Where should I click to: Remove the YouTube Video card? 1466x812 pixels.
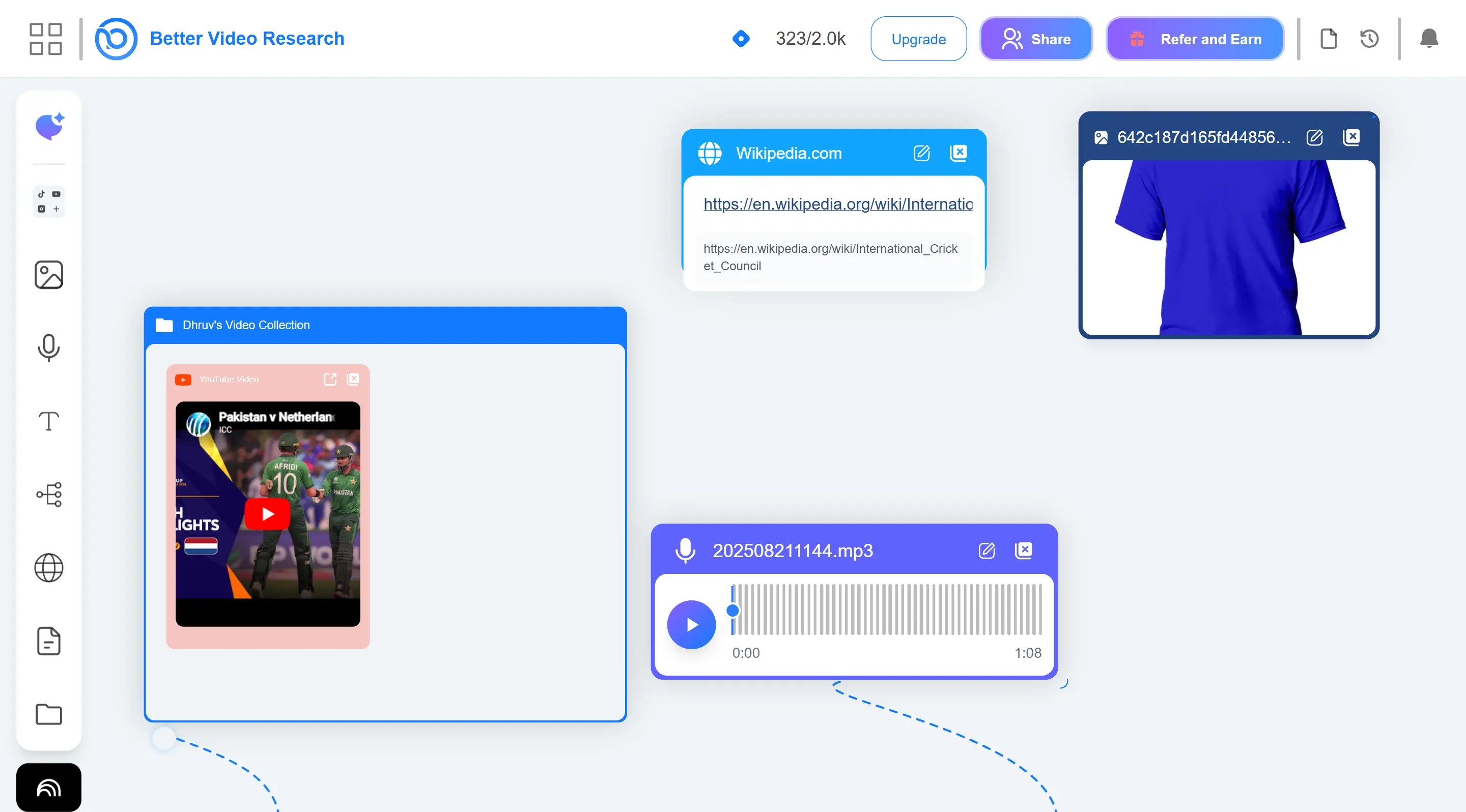pyautogui.click(x=353, y=379)
